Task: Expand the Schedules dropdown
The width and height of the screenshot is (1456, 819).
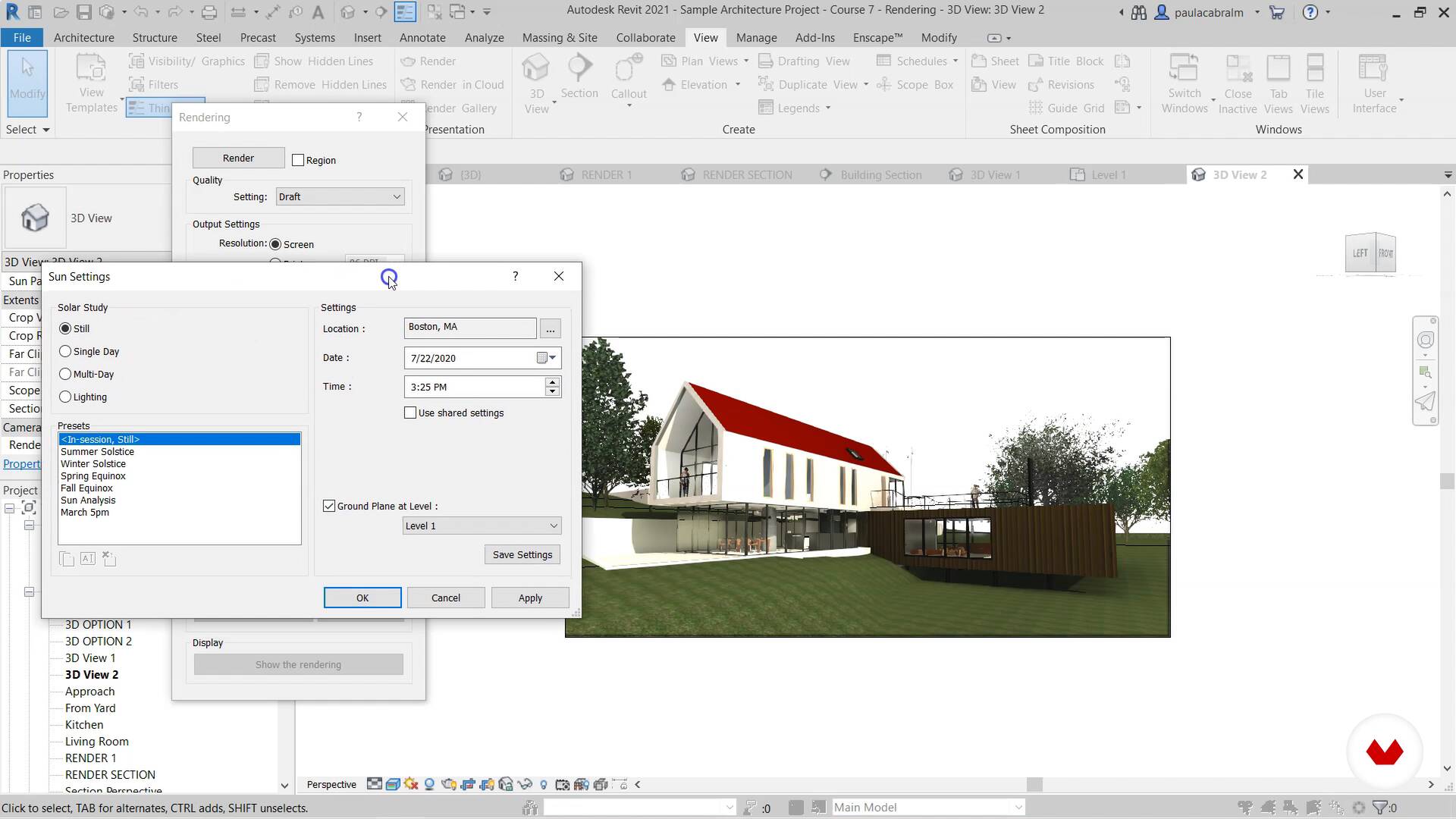Action: 955,61
